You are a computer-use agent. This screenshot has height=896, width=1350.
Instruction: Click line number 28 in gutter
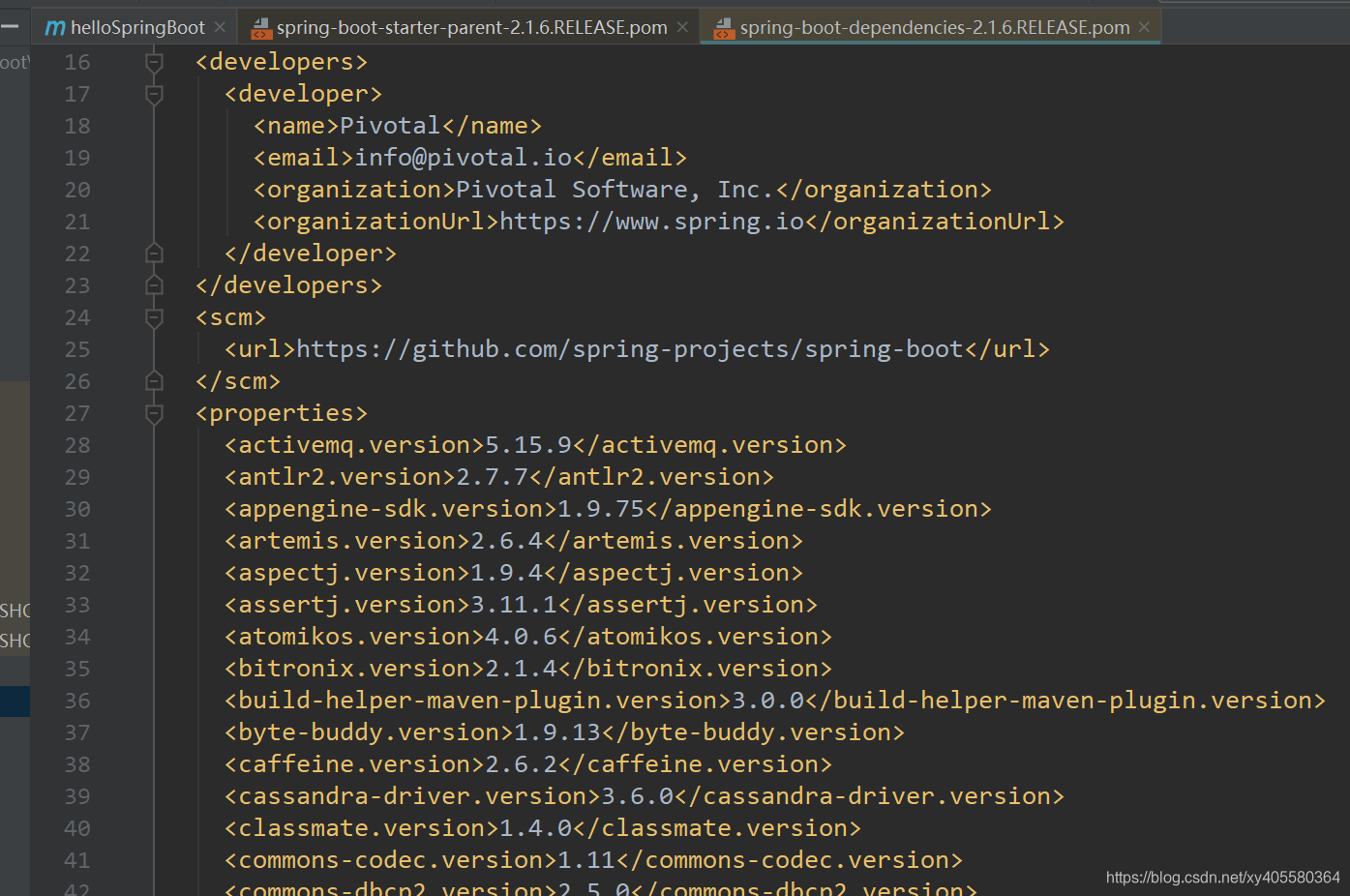pos(77,445)
